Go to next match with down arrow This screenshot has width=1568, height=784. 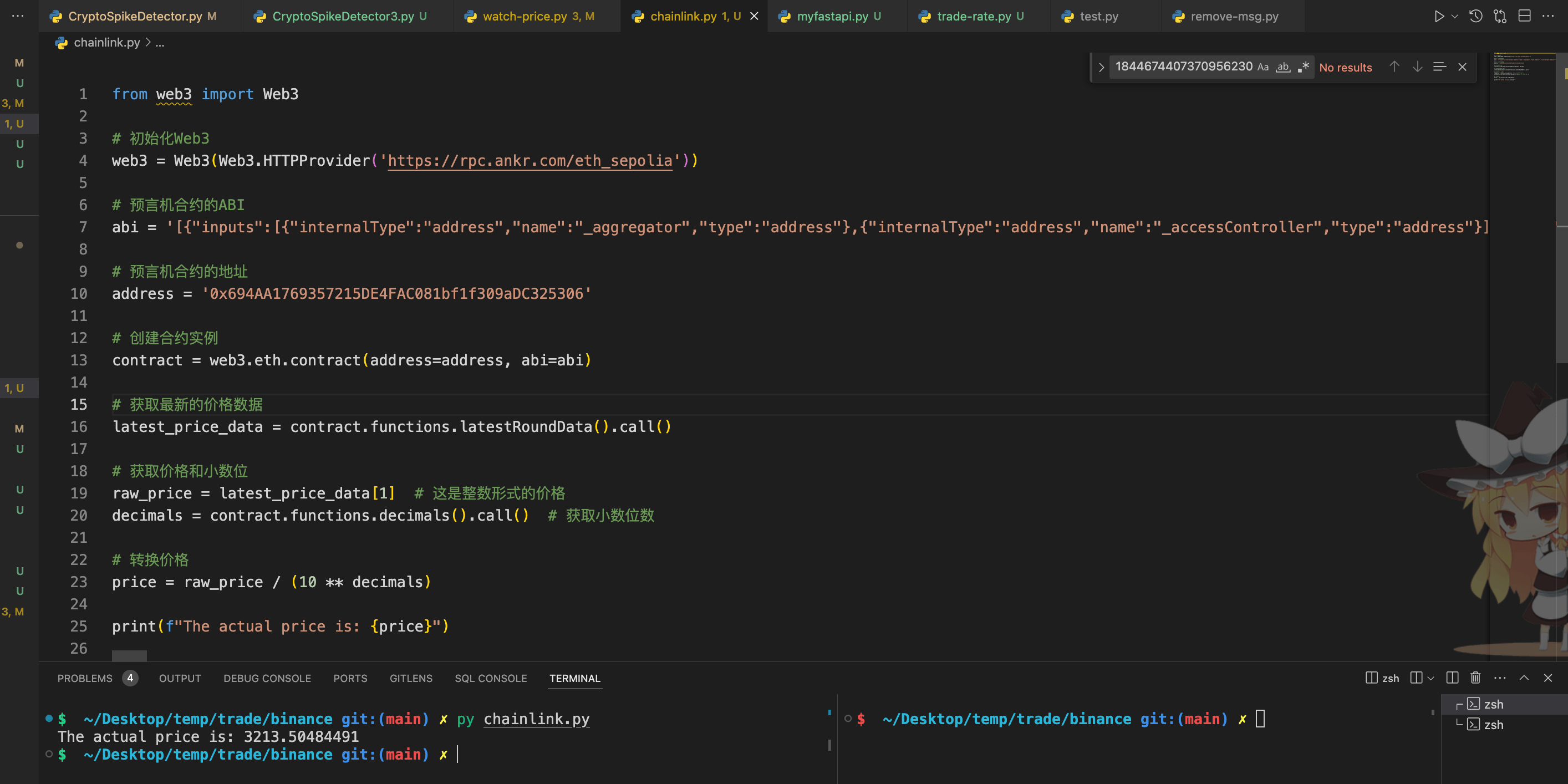coord(1417,67)
